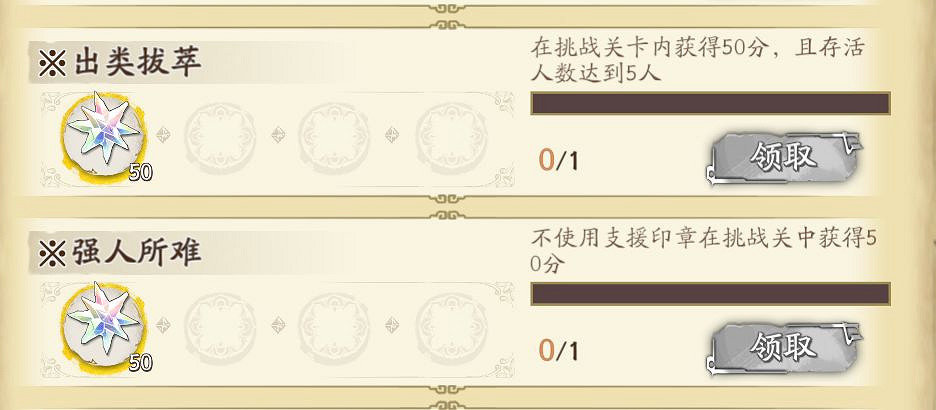Click the 不使用支援印章 quest description
936x410 pixels.
point(704,251)
